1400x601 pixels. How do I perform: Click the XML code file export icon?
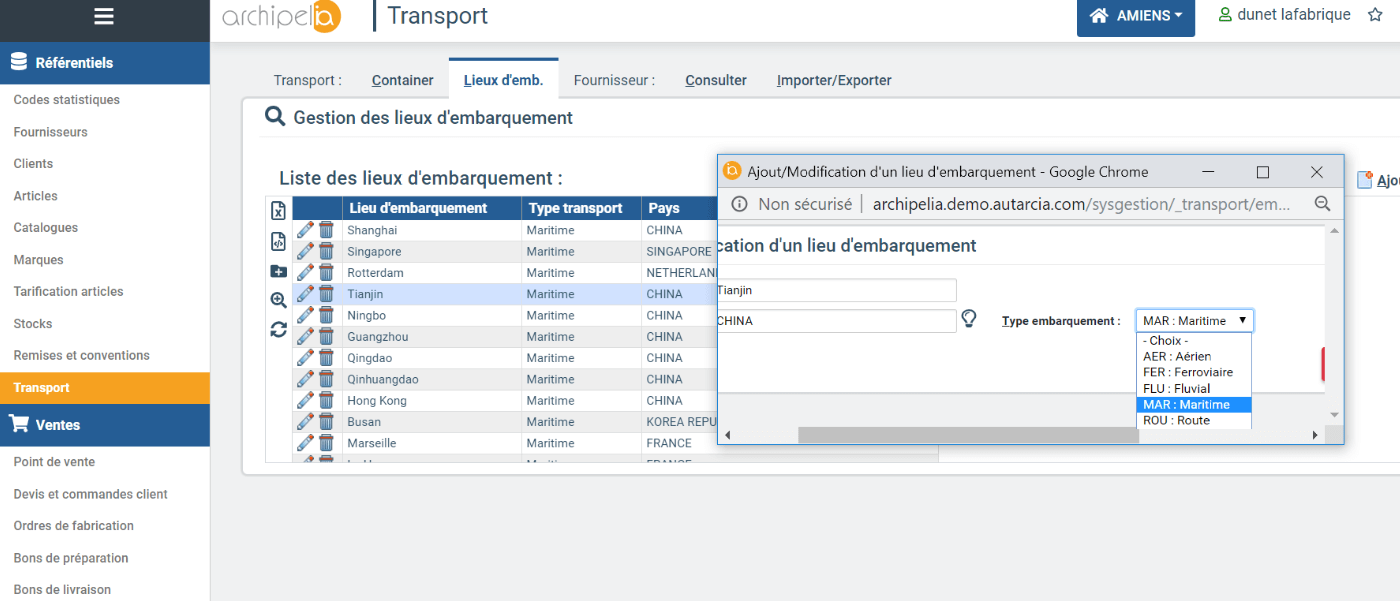tap(279, 241)
